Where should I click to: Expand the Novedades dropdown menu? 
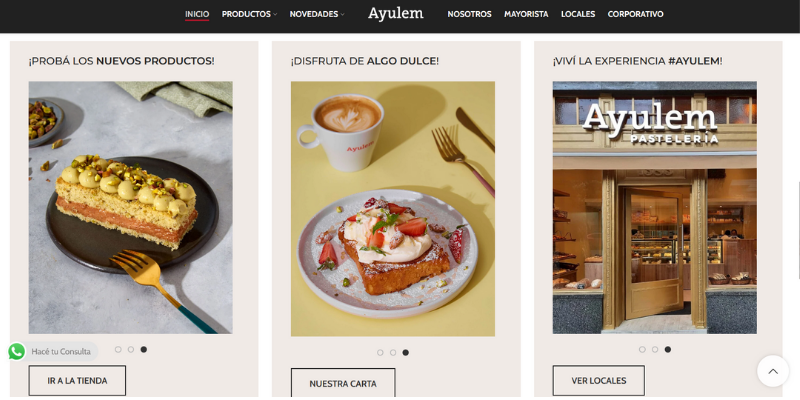click(x=317, y=14)
